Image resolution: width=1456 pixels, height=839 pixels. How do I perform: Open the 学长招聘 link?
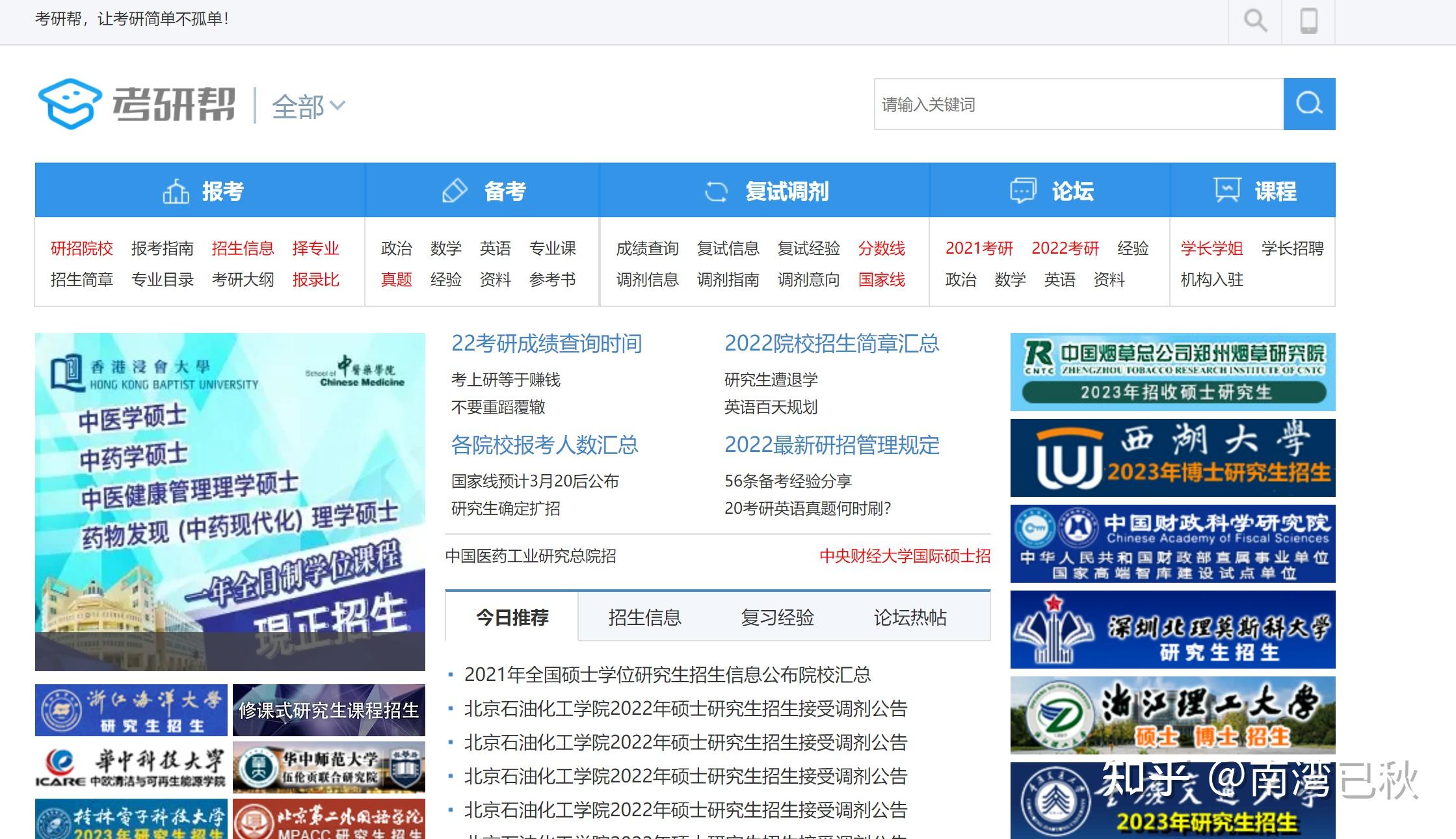(1293, 248)
